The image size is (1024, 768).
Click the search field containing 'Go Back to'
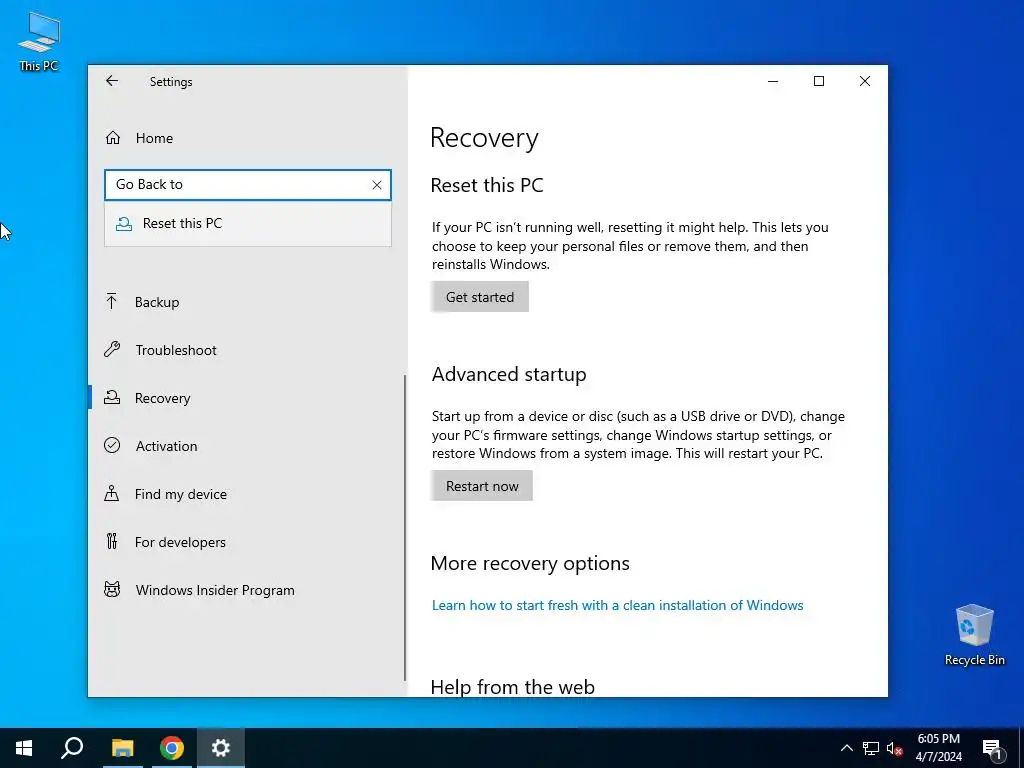coord(248,185)
